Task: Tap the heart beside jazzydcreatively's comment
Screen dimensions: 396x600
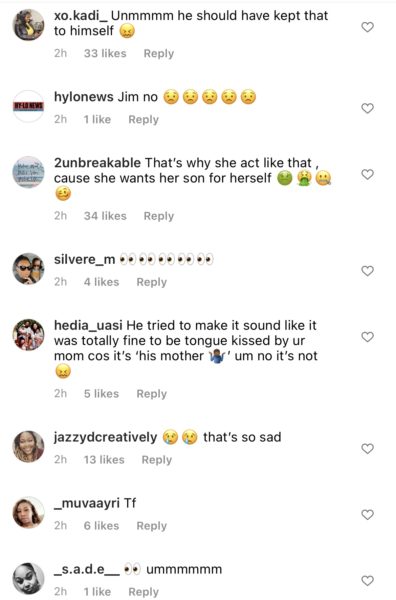Action: pos(367,449)
